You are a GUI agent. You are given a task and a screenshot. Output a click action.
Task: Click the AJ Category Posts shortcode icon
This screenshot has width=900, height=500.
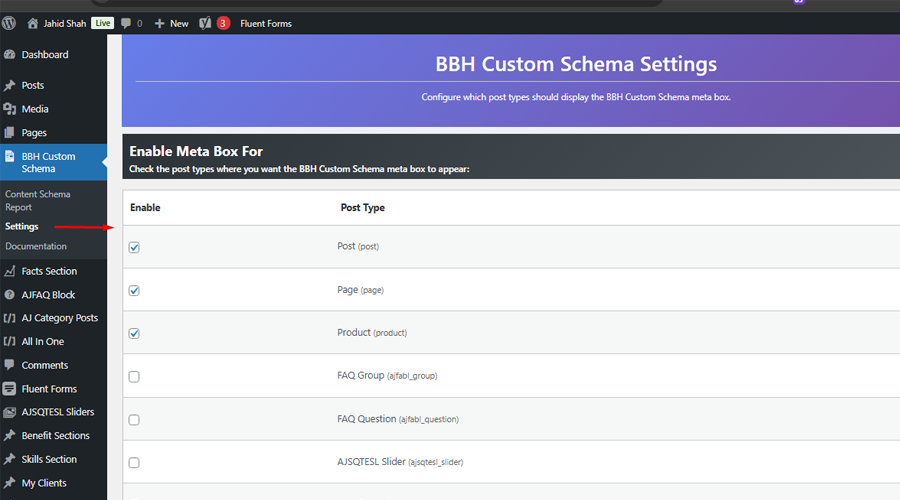10,318
